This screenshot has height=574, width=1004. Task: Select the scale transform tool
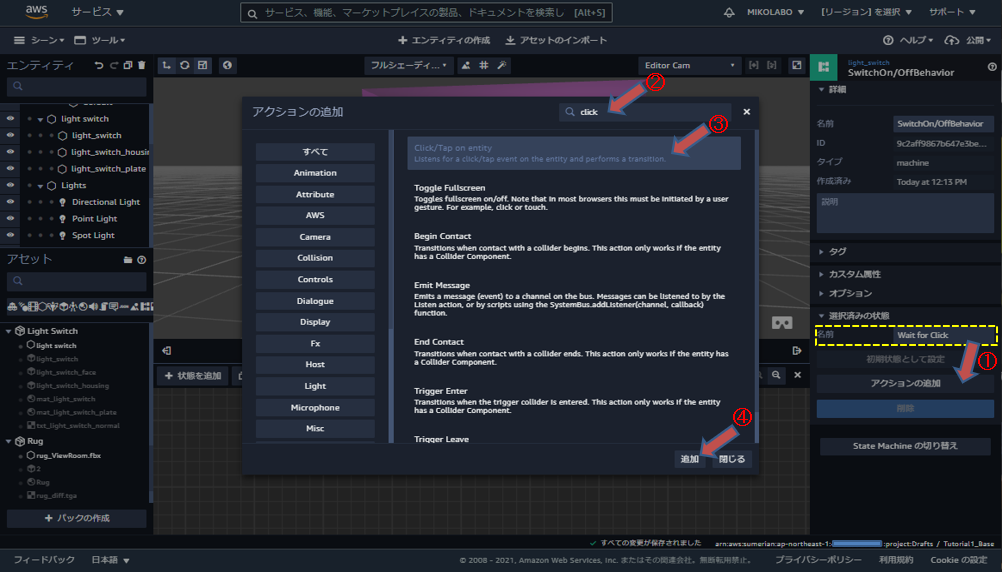[x=202, y=65]
